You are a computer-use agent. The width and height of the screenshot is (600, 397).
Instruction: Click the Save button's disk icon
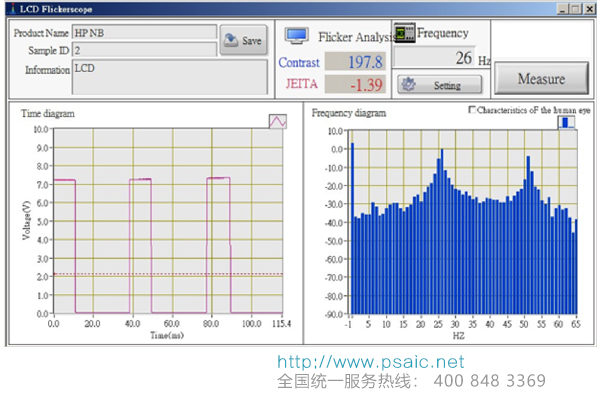pos(231,40)
